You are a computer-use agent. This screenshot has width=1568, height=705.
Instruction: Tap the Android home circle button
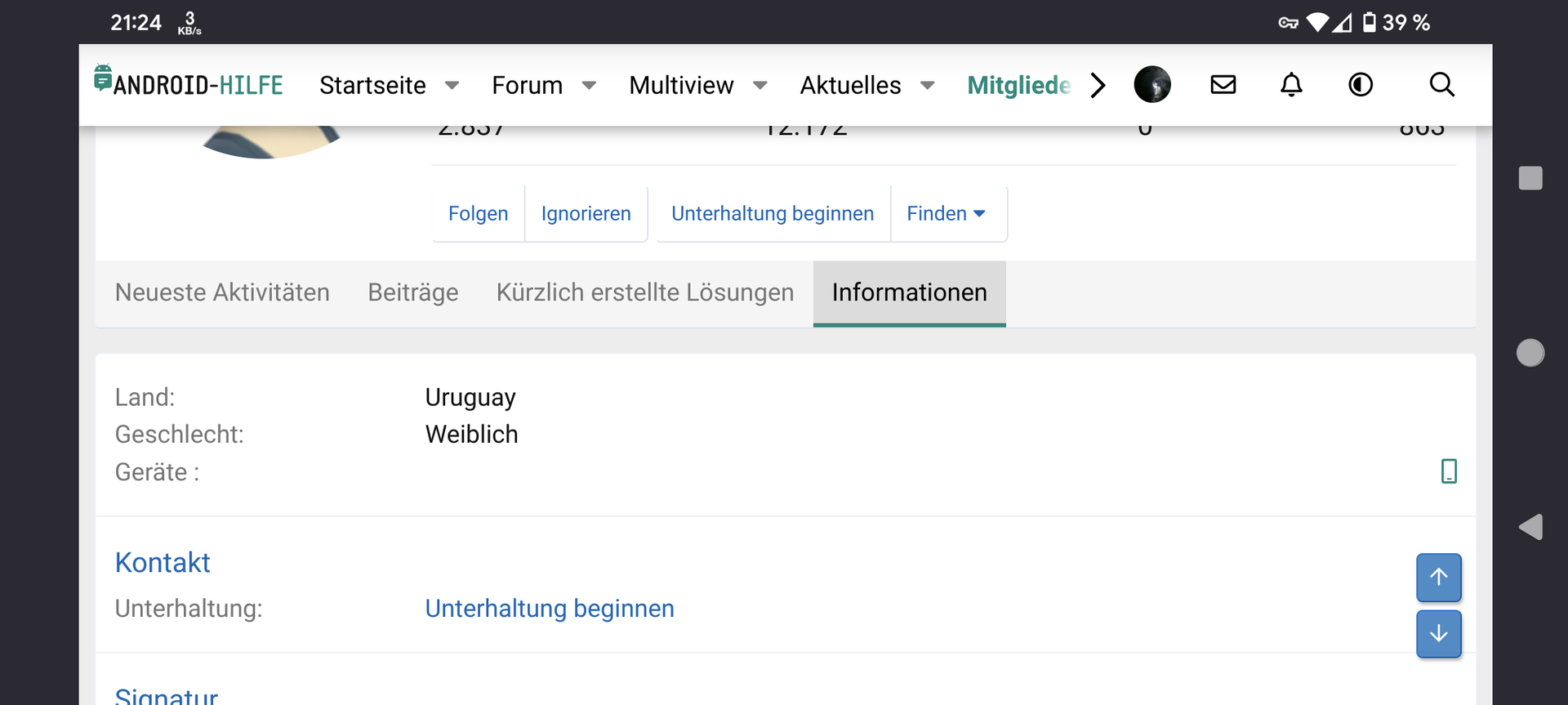(x=1530, y=353)
